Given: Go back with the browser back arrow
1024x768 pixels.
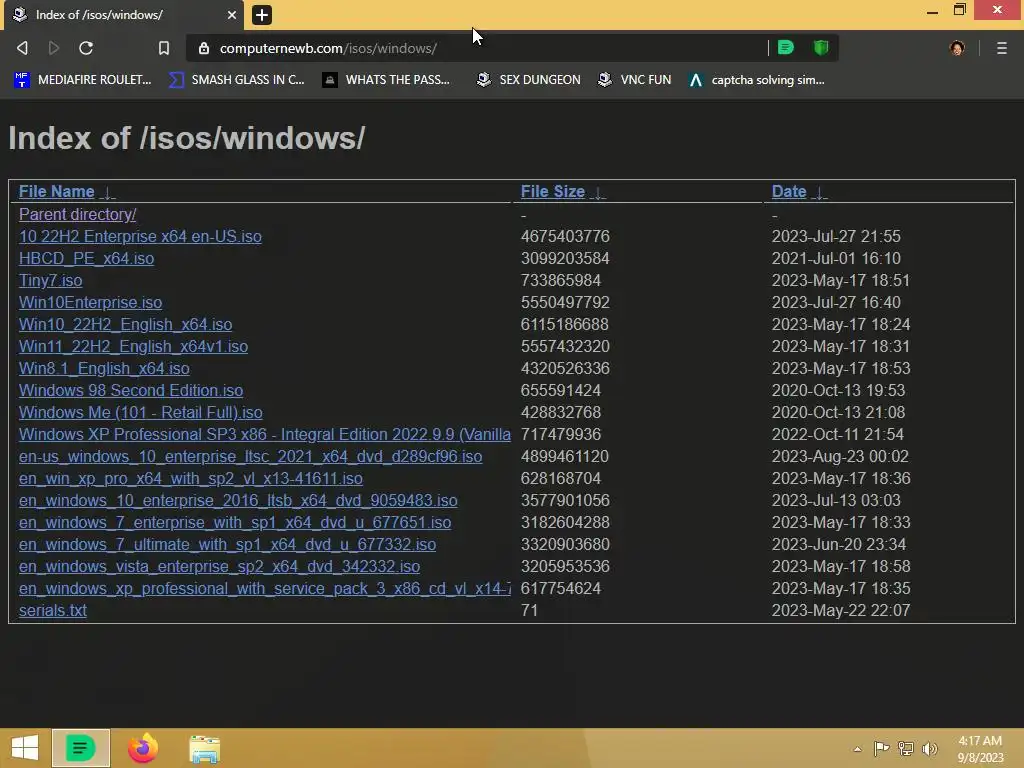Looking at the screenshot, I should (22, 48).
